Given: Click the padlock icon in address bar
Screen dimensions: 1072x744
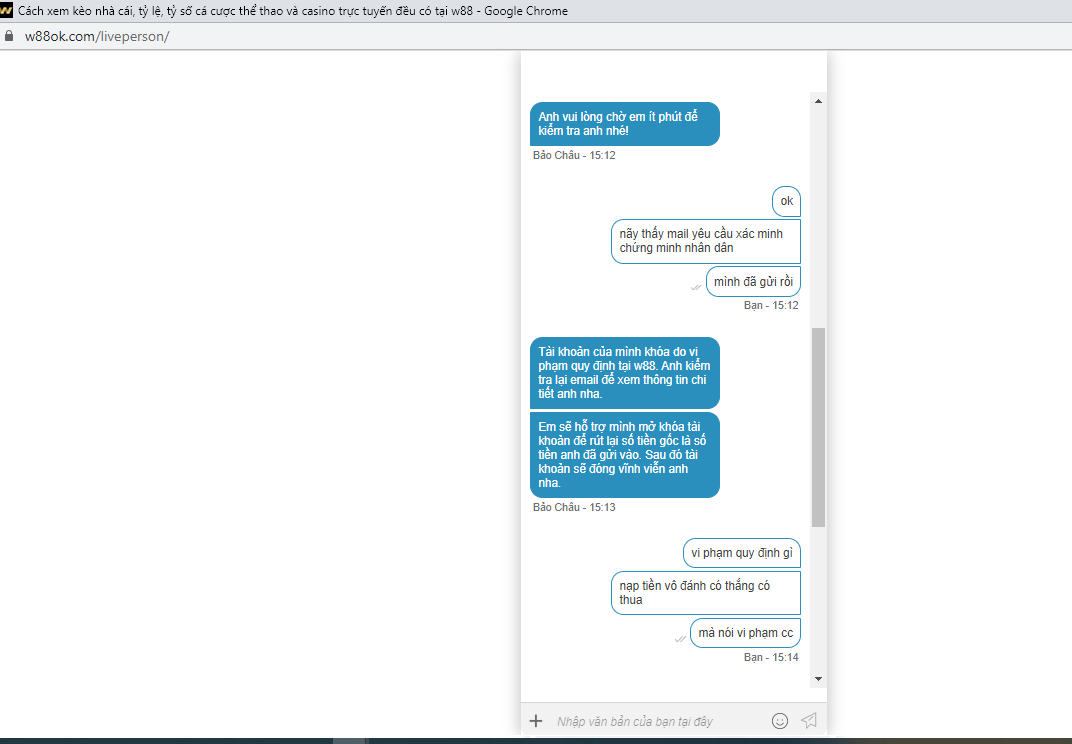Looking at the screenshot, I should 9,36.
